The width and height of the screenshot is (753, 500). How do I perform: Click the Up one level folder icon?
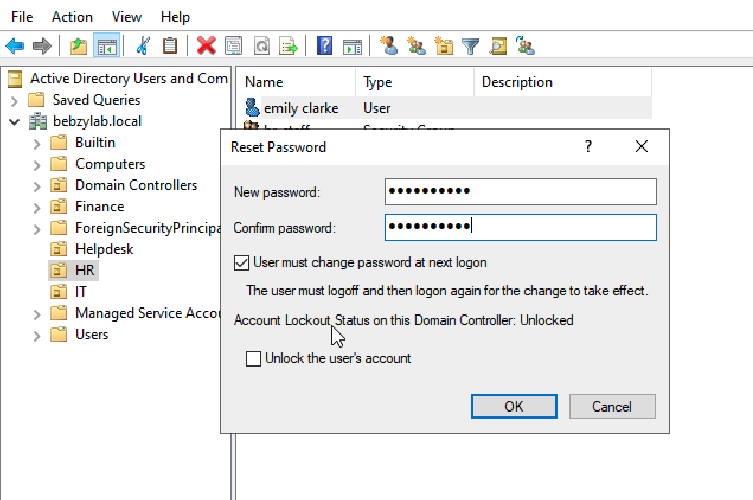78,46
